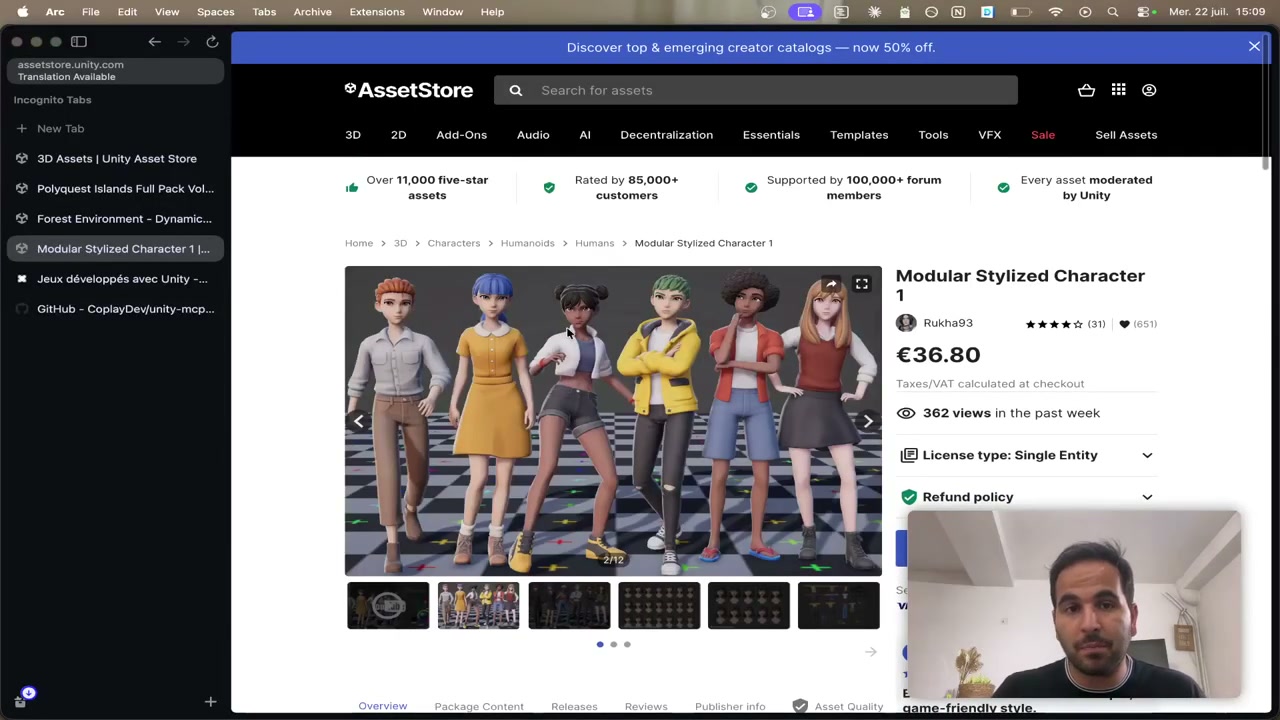Click the Notion icon in the menu bar
Viewport: 1280px width, 720px height.
[958, 12]
